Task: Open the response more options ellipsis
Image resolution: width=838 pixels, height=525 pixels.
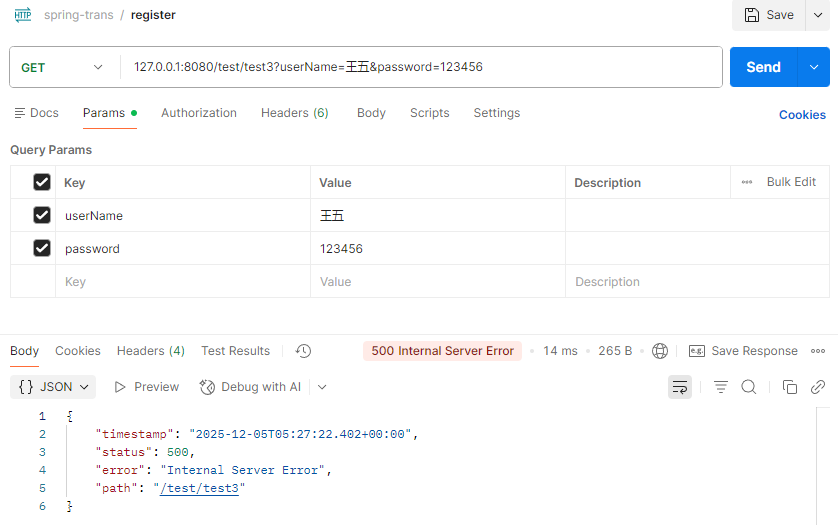Action: [818, 351]
